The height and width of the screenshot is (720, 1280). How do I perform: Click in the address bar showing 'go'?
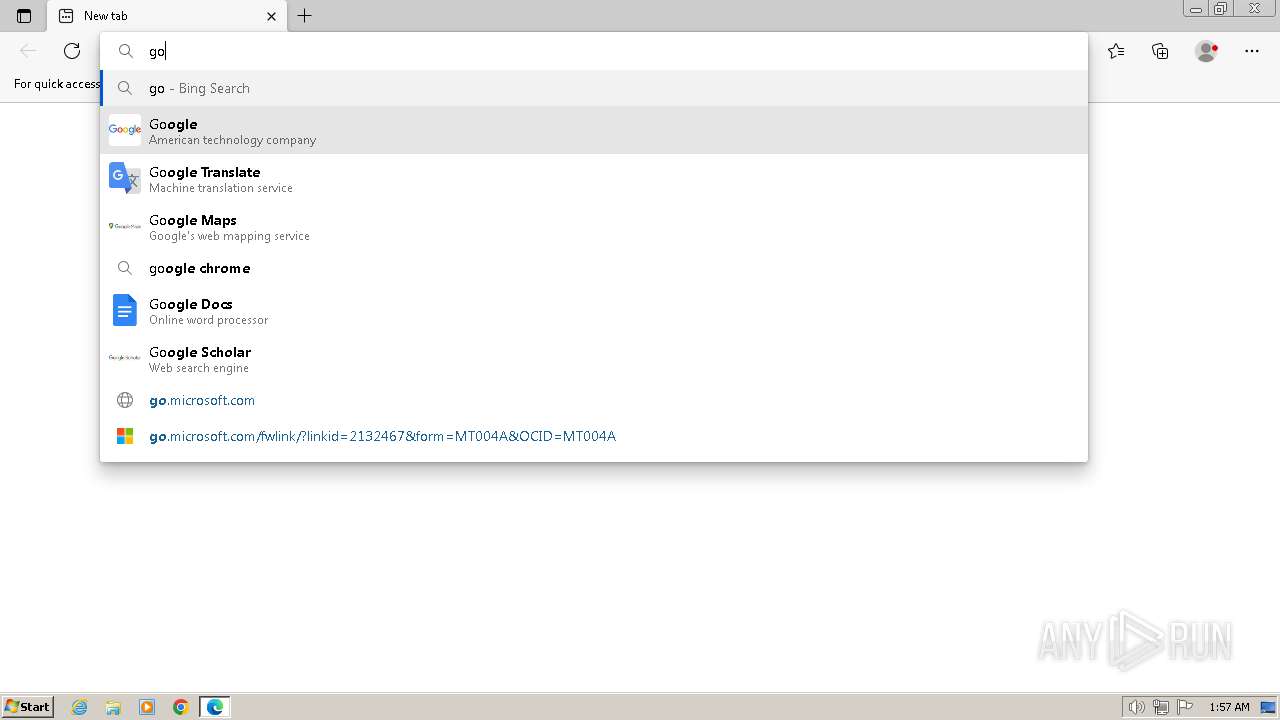point(594,51)
